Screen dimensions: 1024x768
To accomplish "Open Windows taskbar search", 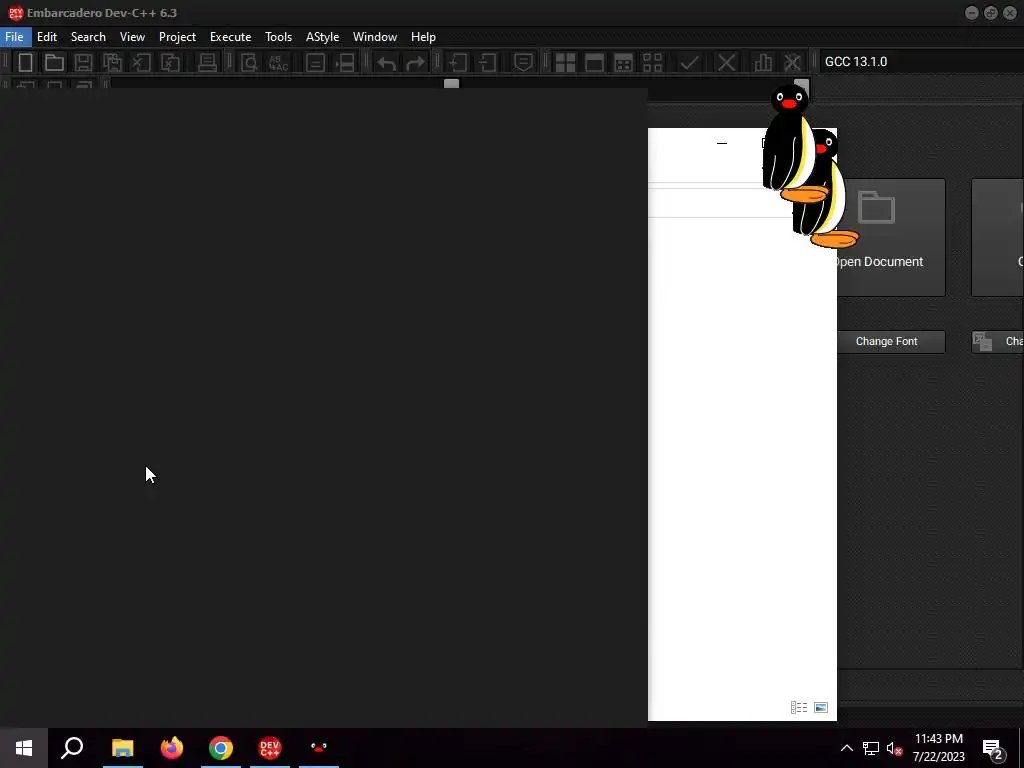I will [72, 748].
